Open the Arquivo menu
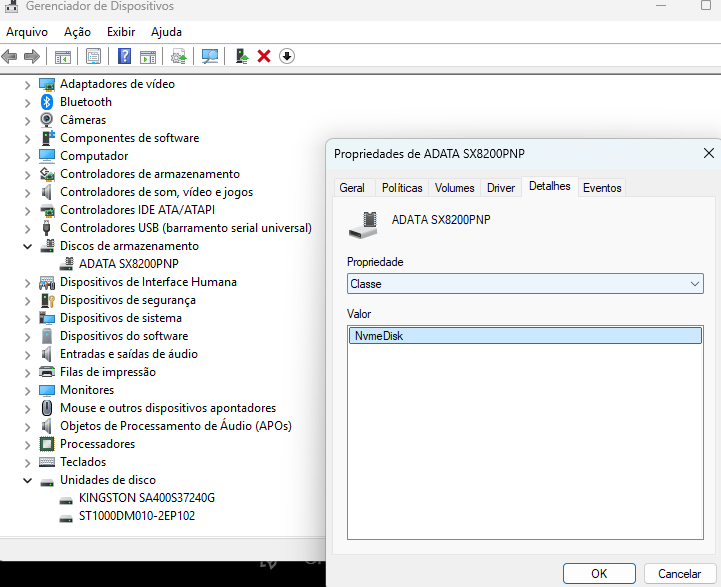Image resolution: width=721 pixels, height=587 pixels. click(x=27, y=32)
